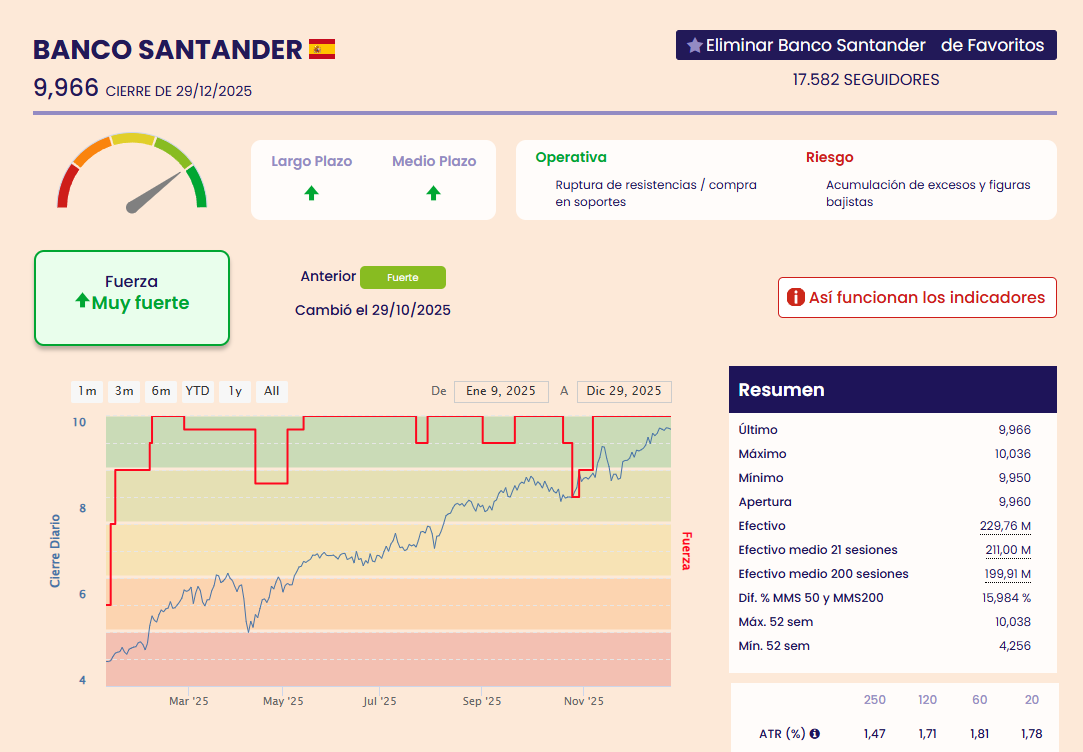Select the 3m chart range

[x=124, y=391]
